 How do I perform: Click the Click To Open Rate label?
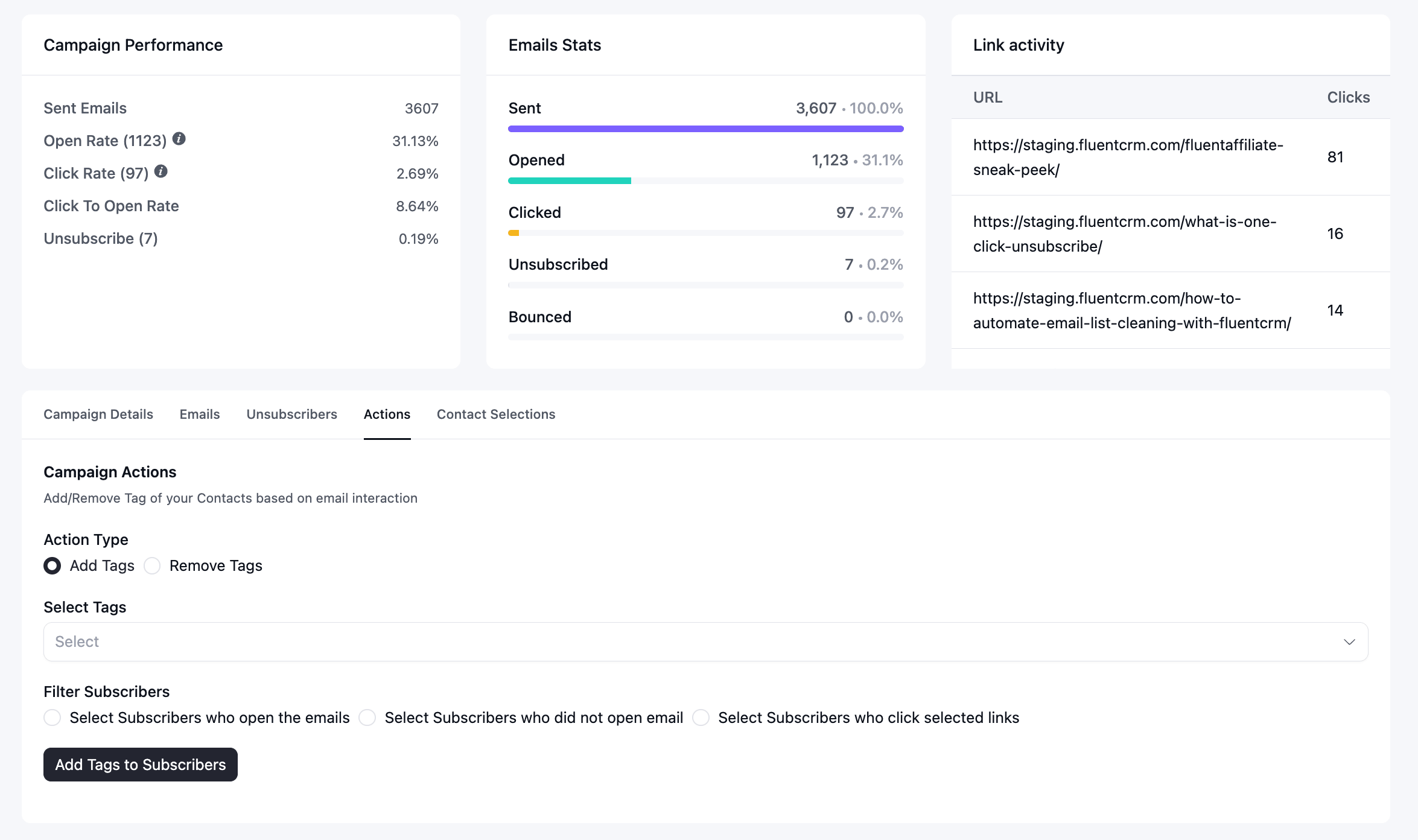pyautogui.click(x=111, y=206)
